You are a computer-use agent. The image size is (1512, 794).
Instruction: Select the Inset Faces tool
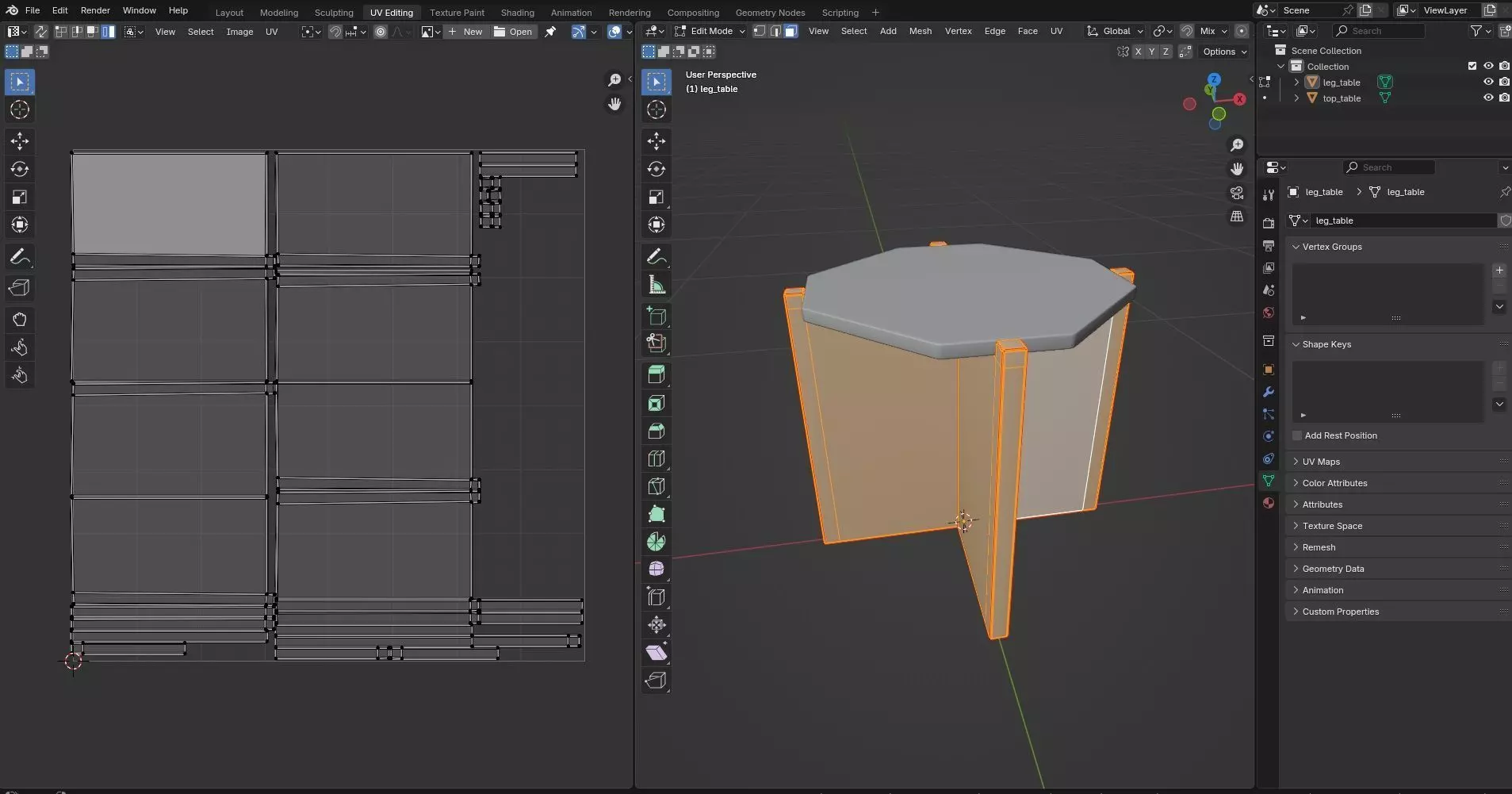tap(656, 403)
